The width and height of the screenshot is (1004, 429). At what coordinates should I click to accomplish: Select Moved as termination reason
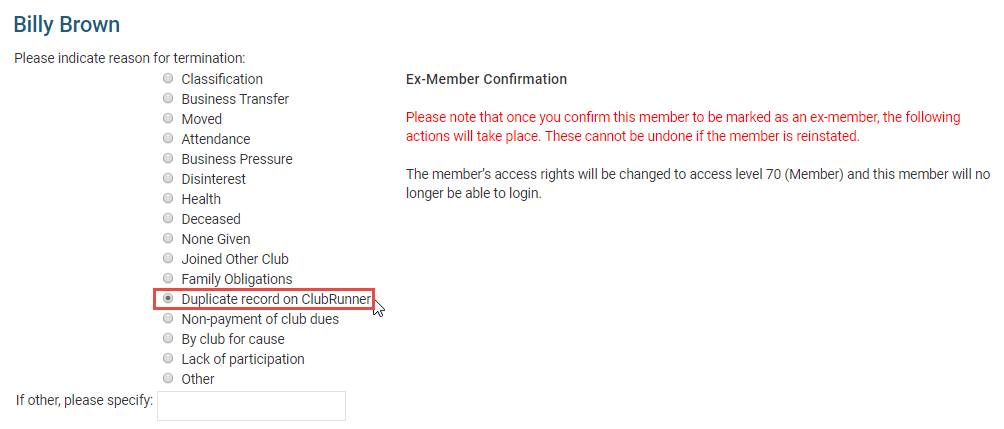click(168, 119)
